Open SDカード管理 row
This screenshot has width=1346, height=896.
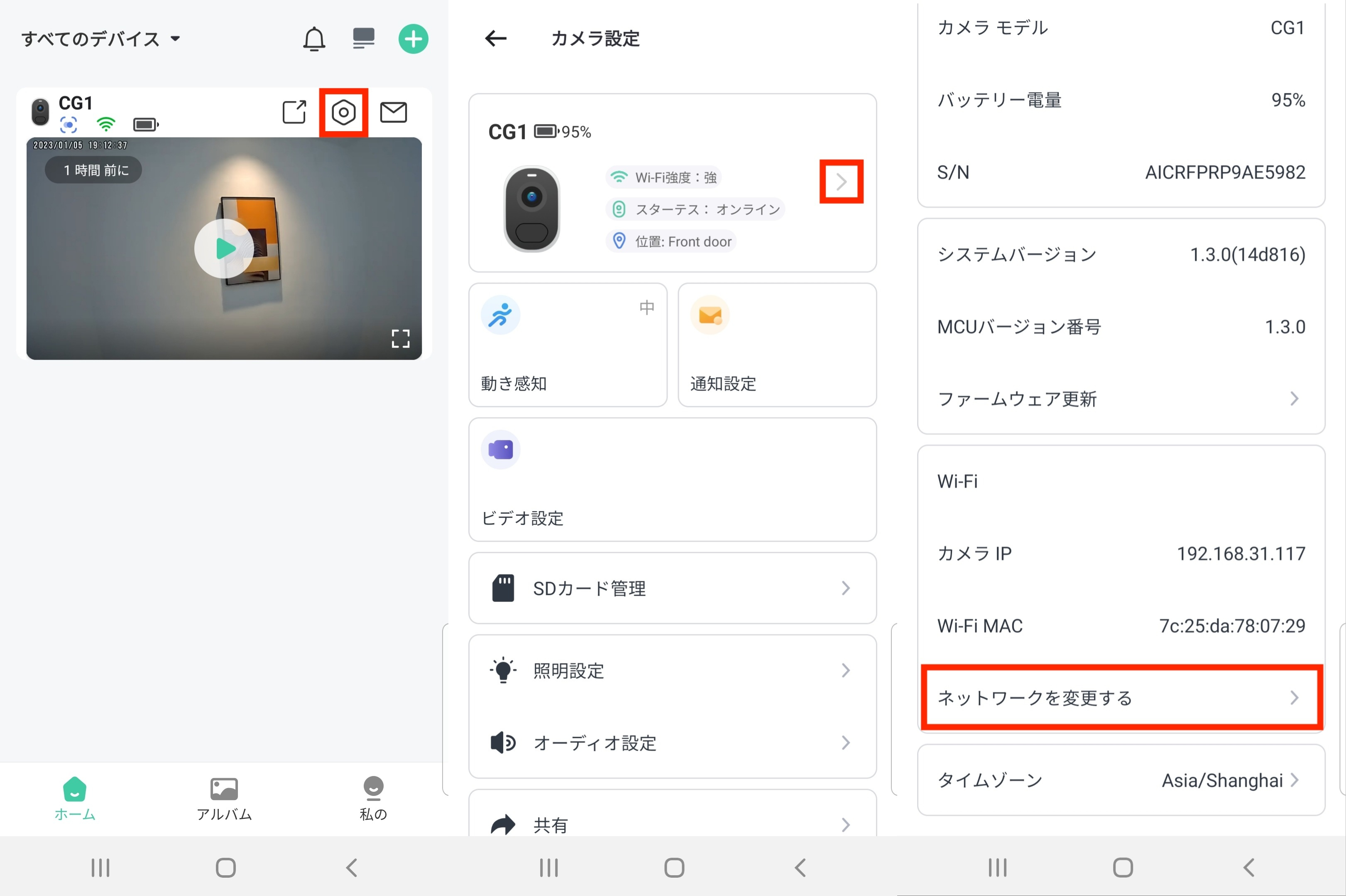pos(673,588)
